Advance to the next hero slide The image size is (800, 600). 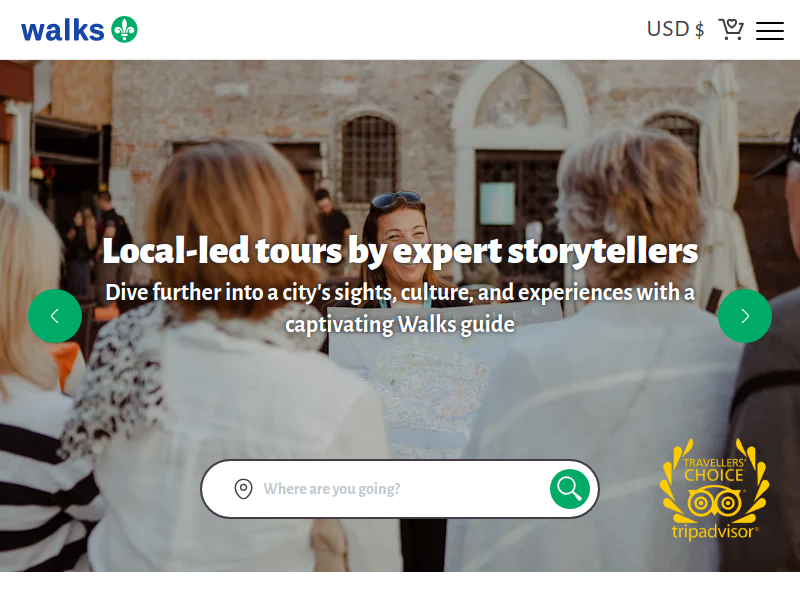point(745,316)
